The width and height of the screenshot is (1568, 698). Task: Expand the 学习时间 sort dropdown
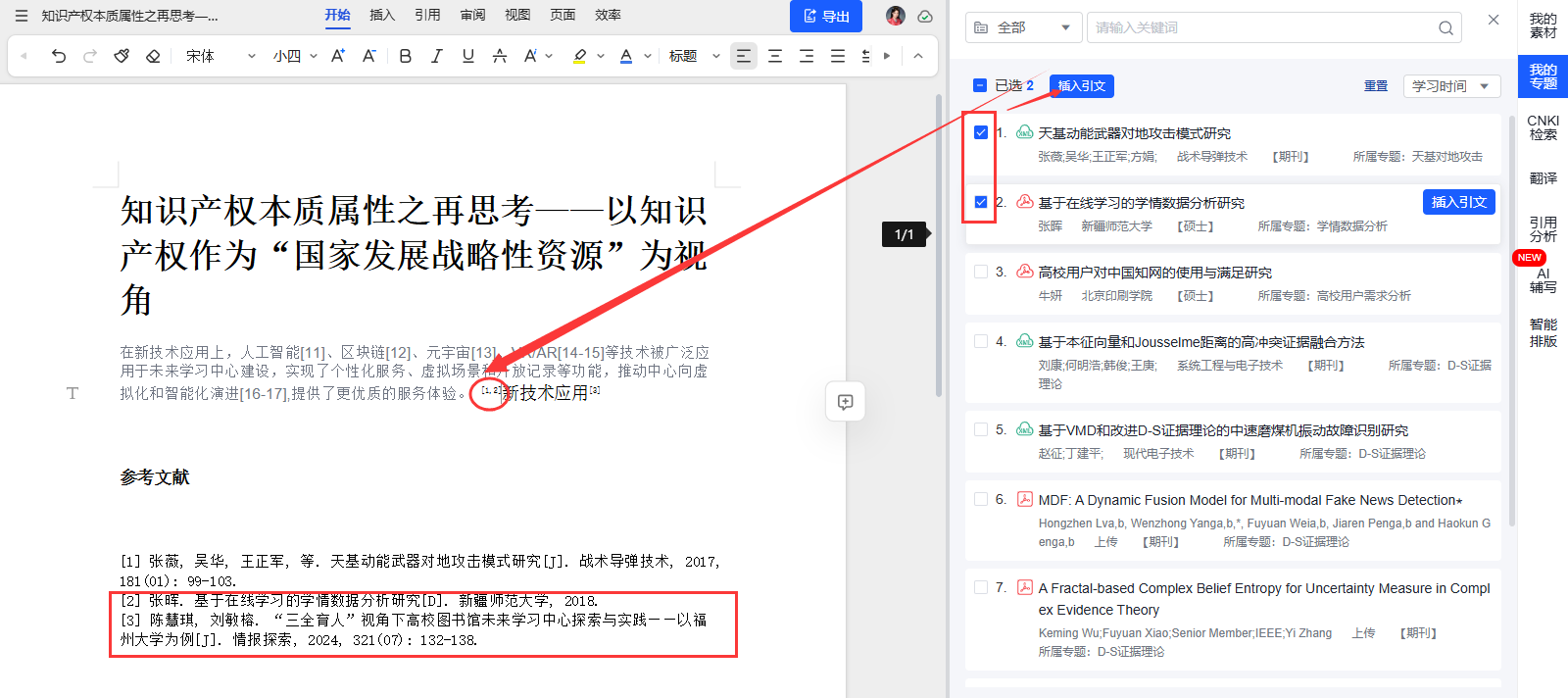tap(1451, 86)
